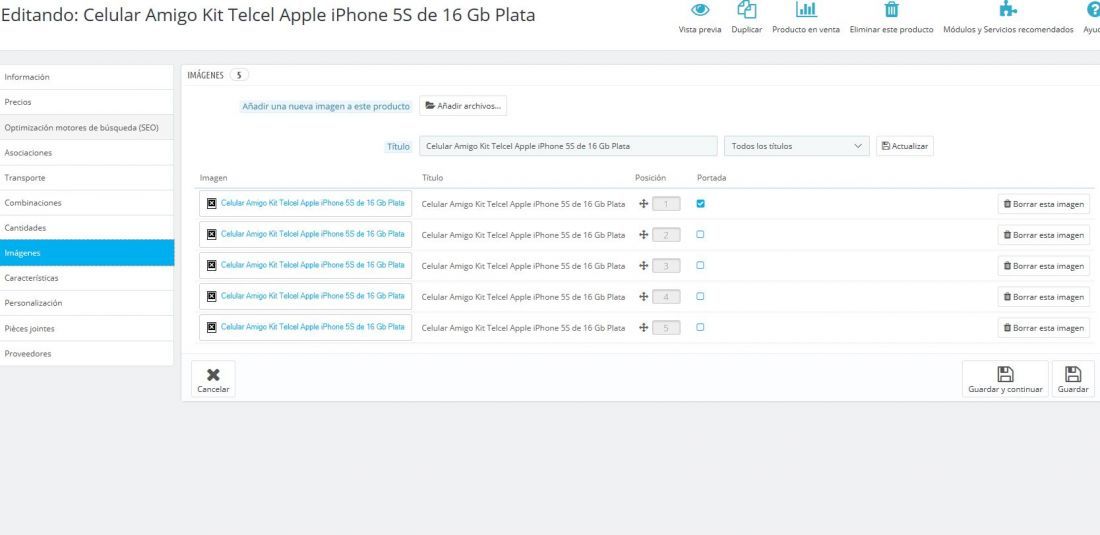The image size is (1100, 535).
Task: Open the Personalización tab
Action: (x=86, y=304)
